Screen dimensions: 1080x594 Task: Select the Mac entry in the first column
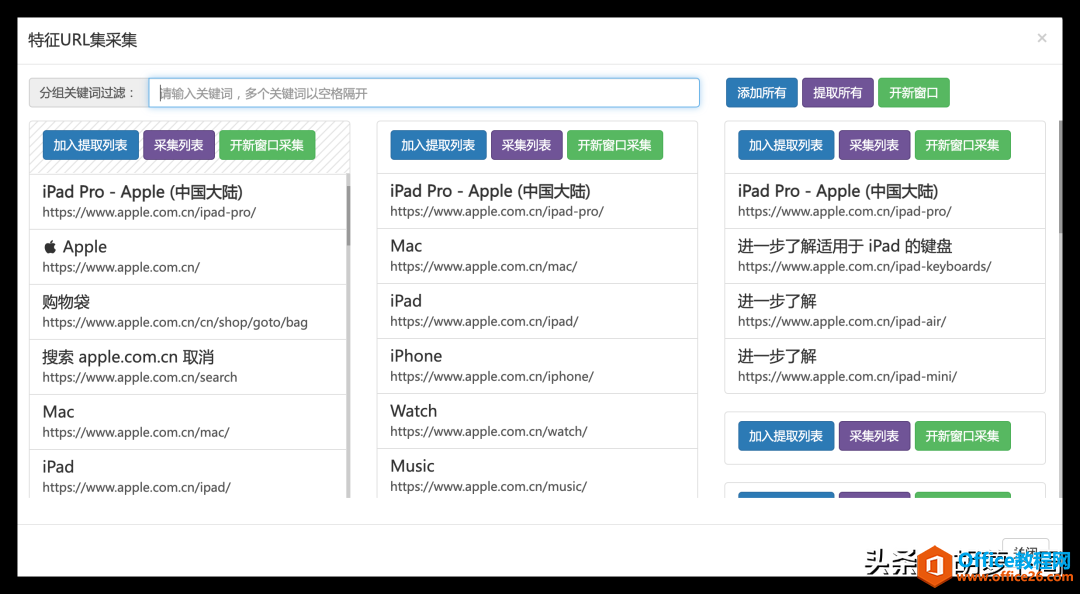187,422
